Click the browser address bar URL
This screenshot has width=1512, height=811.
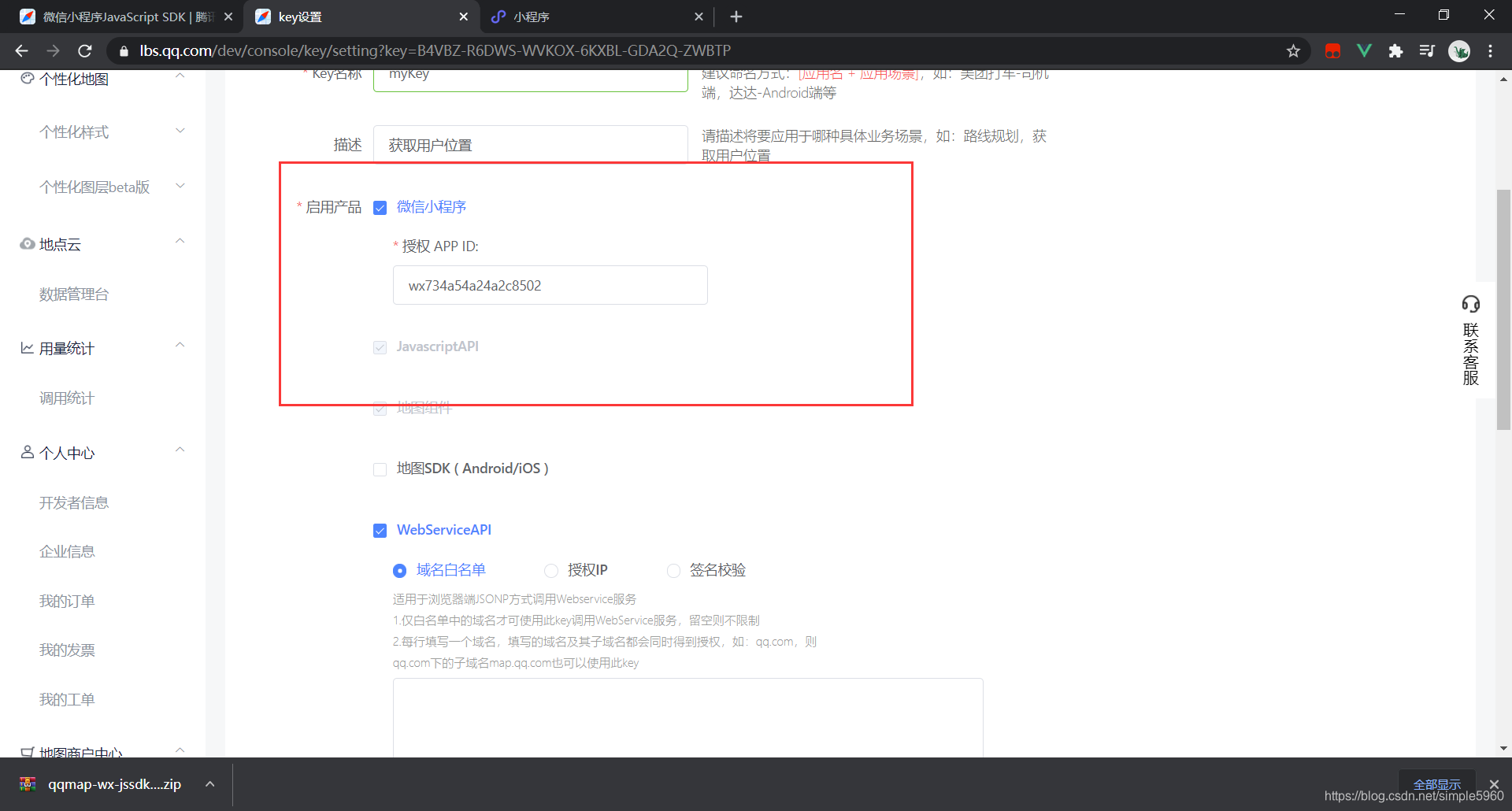pos(435,50)
